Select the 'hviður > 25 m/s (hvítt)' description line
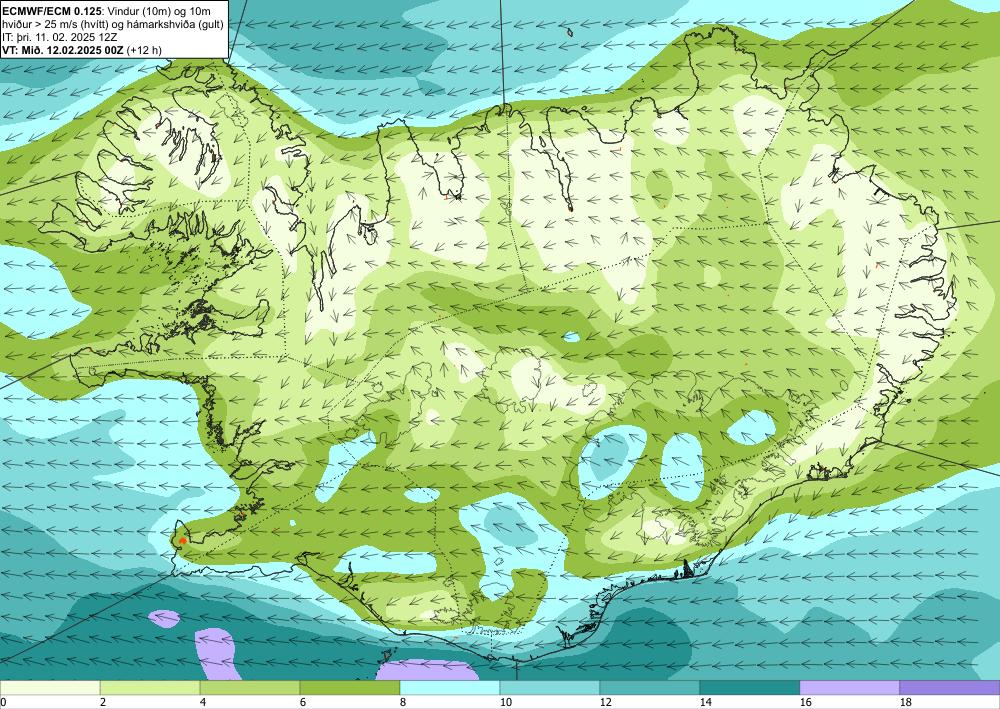 click(x=113, y=24)
